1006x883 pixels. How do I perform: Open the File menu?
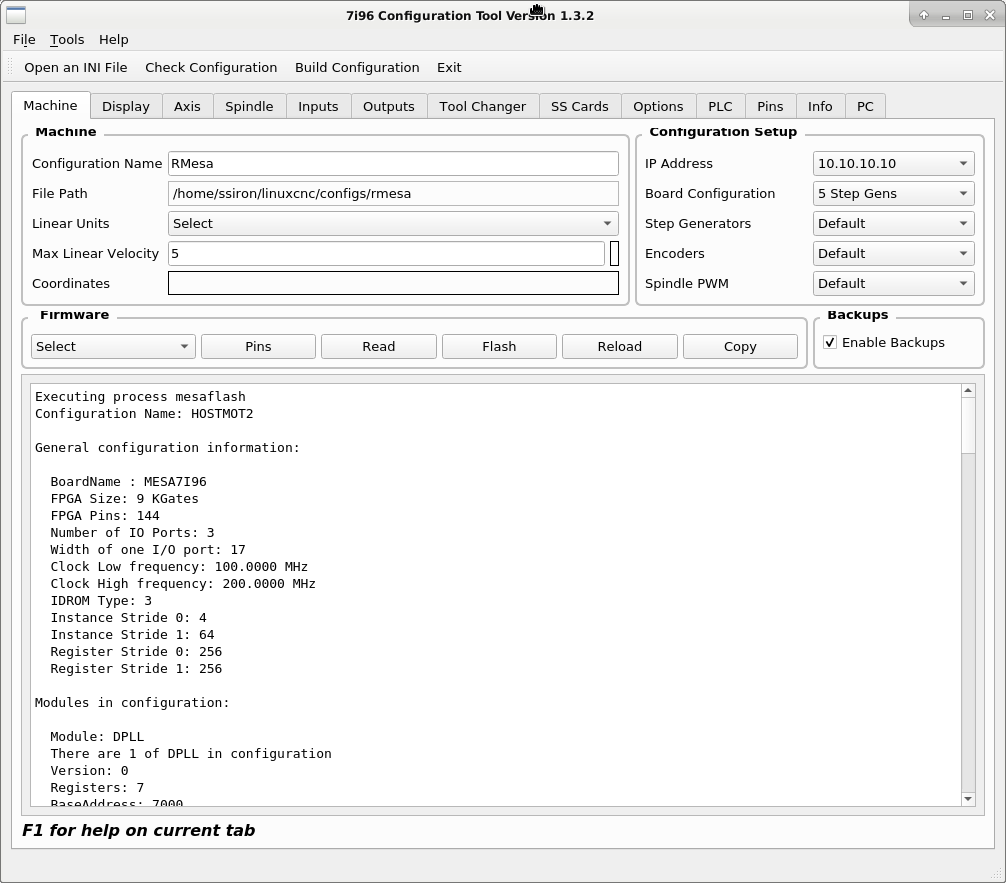pyautogui.click(x=24, y=40)
